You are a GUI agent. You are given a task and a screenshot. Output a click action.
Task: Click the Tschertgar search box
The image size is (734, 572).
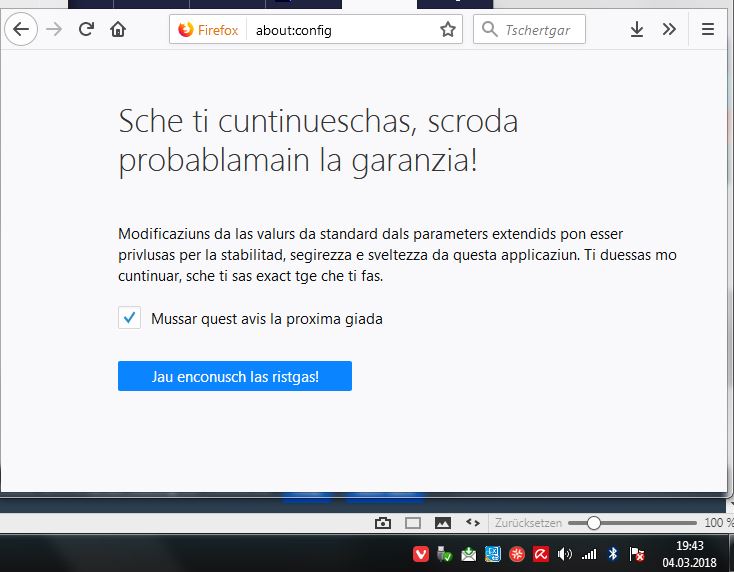pos(529,29)
